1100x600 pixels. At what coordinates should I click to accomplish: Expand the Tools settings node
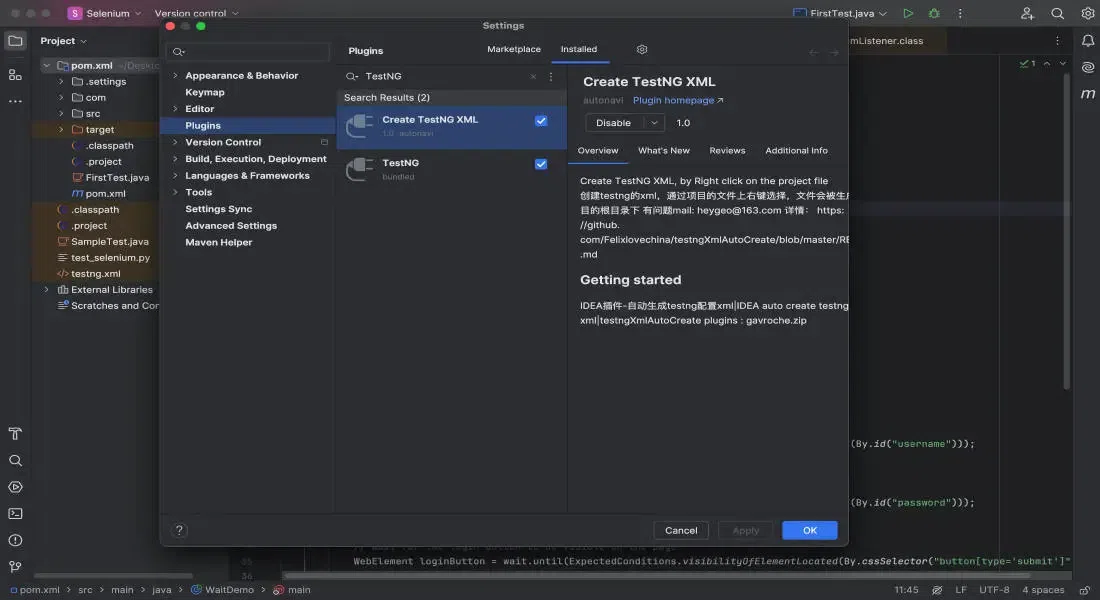pyautogui.click(x=175, y=192)
